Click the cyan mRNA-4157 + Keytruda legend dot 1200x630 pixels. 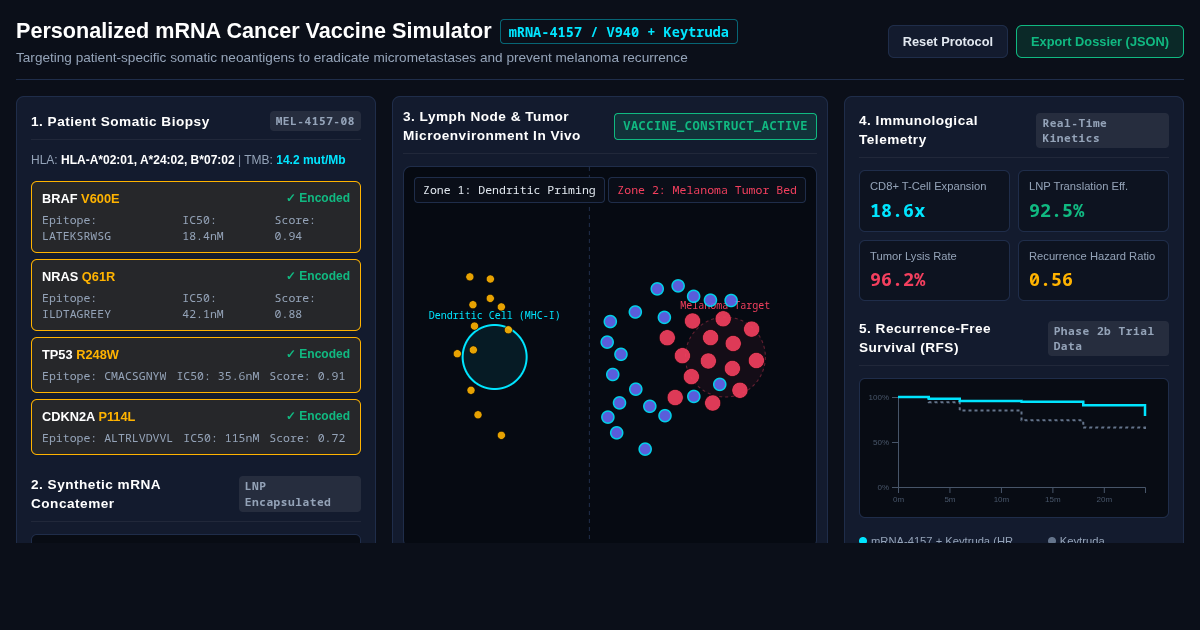(x=863, y=541)
